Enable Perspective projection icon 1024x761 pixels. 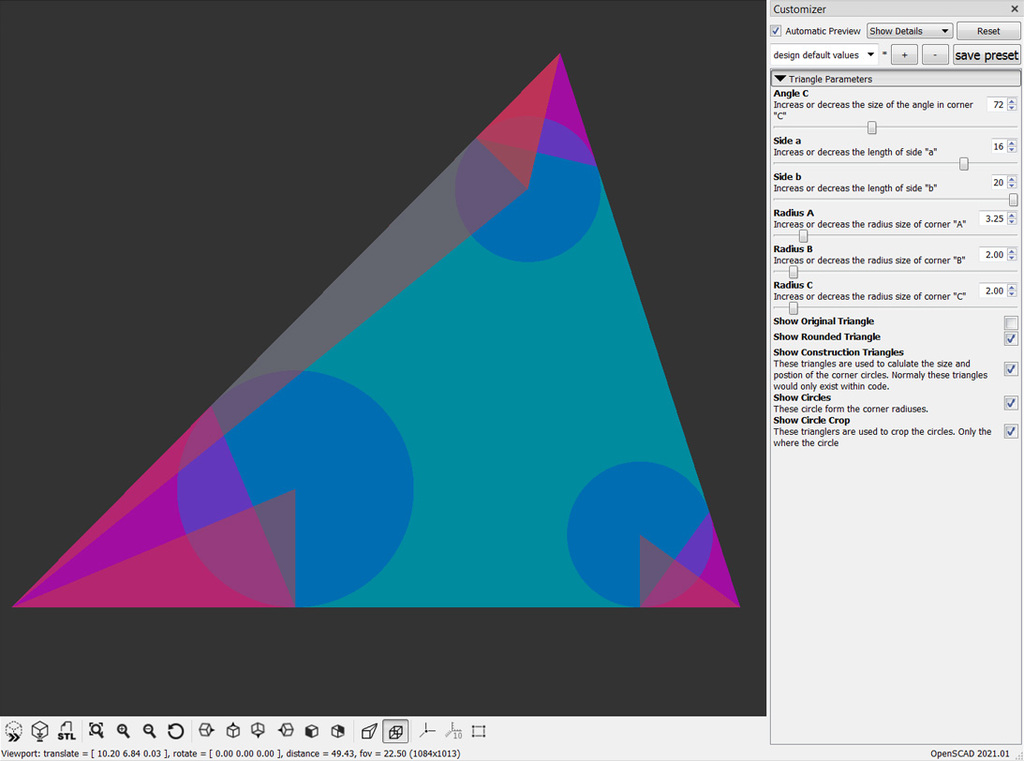pos(369,731)
